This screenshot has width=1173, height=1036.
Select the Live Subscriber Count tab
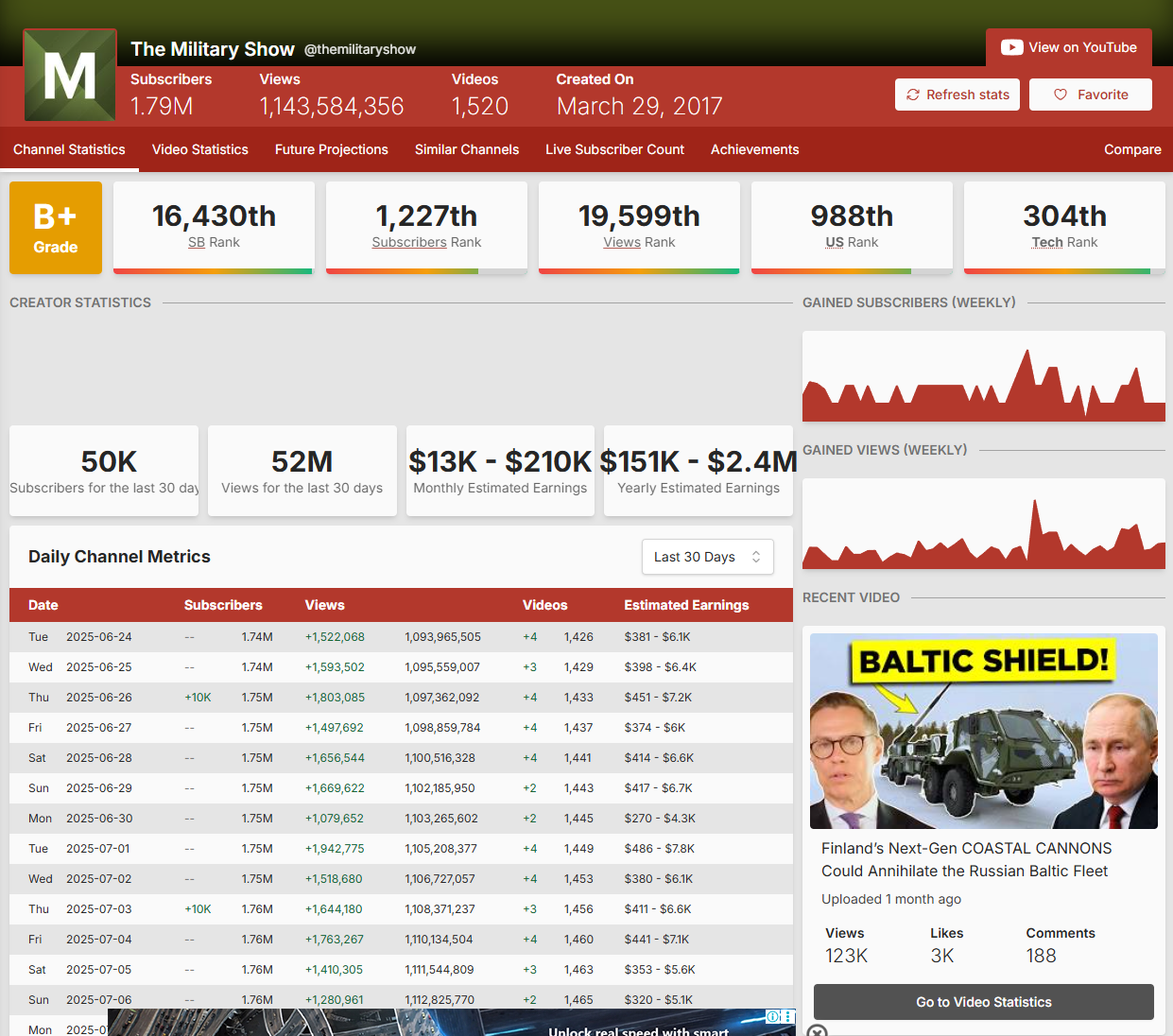(x=614, y=149)
